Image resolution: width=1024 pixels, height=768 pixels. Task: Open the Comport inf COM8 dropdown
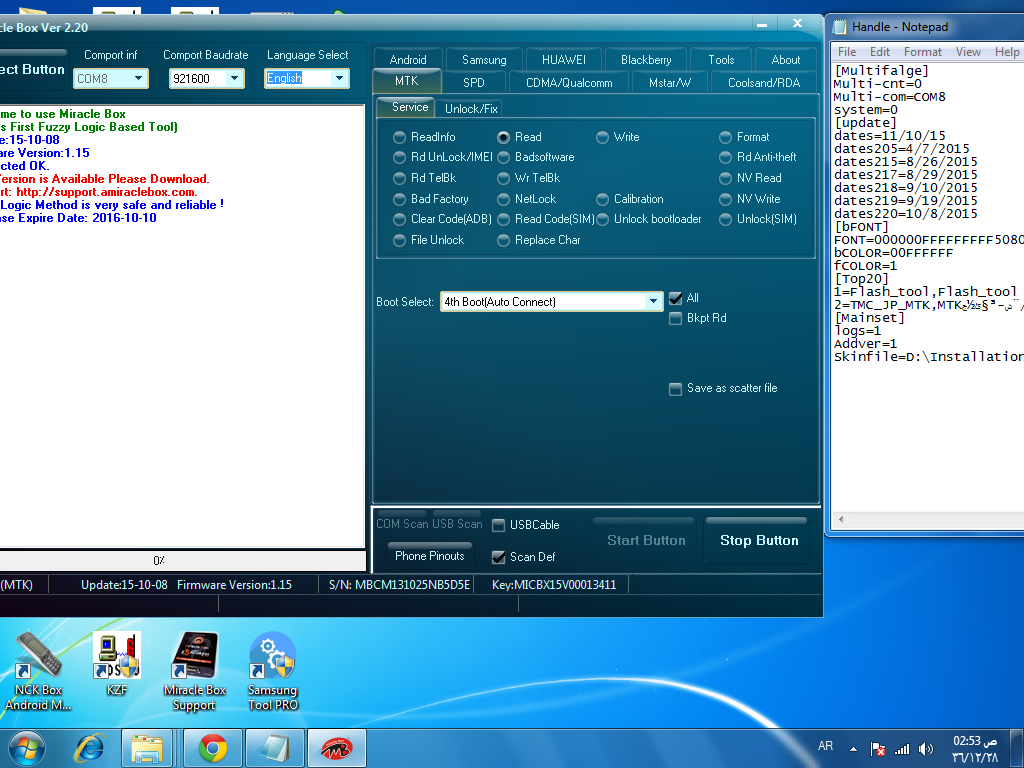click(x=138, y=78)
